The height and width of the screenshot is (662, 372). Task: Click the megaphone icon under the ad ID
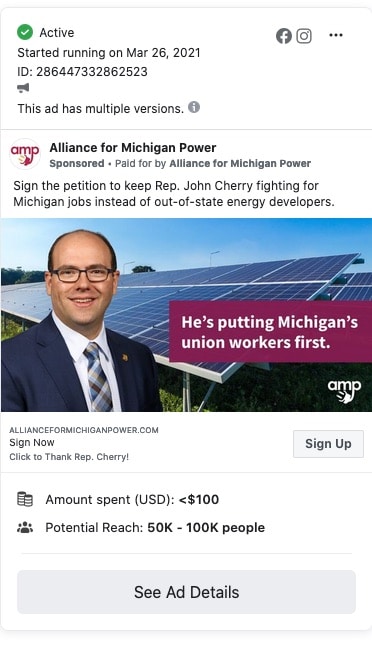click(23, 88)
